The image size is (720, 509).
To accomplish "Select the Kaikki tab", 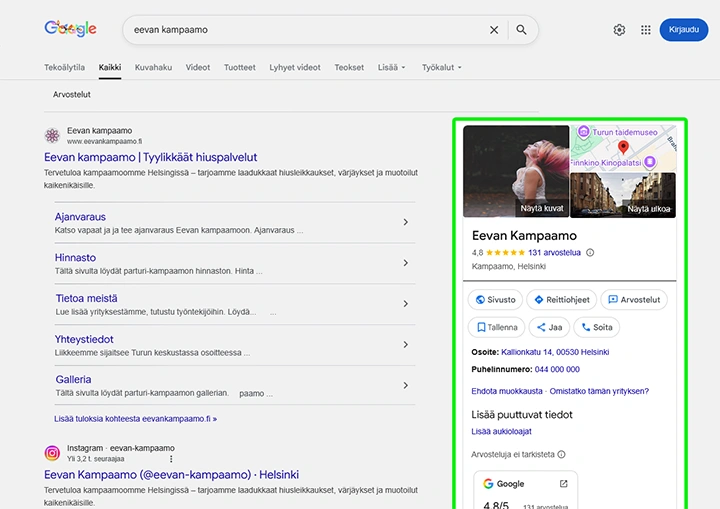I will (x=110, y=68).
